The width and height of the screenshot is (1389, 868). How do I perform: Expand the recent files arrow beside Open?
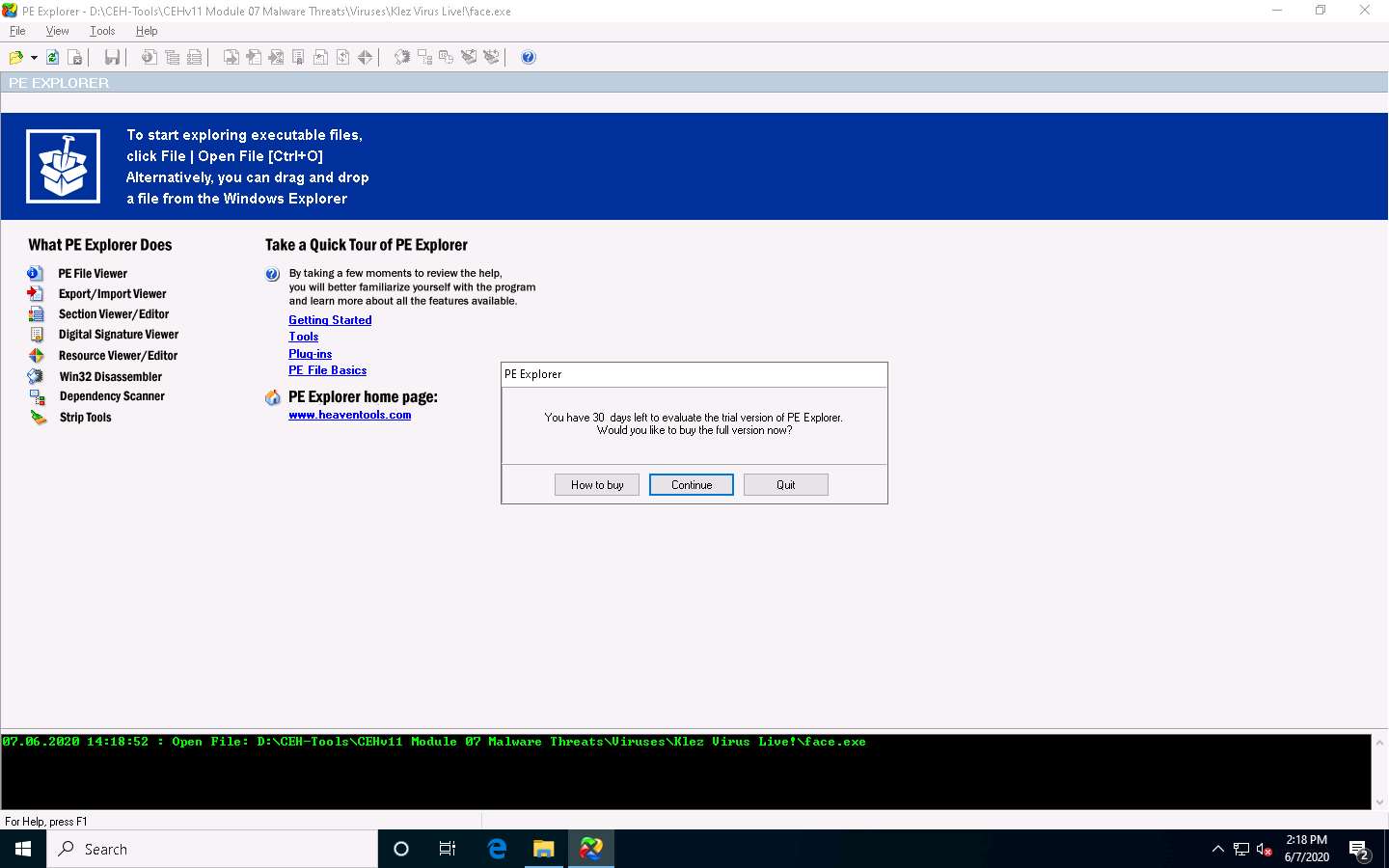click(x=34, y=58)
